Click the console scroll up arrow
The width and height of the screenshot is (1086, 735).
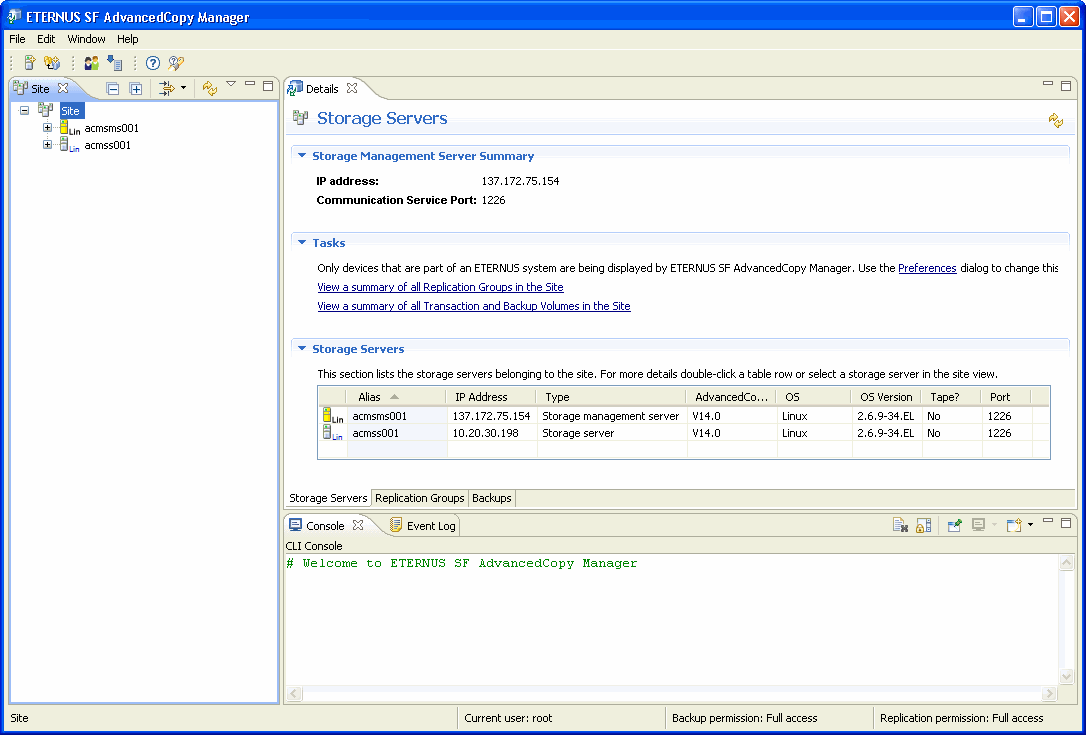[x=1067, y=563]
